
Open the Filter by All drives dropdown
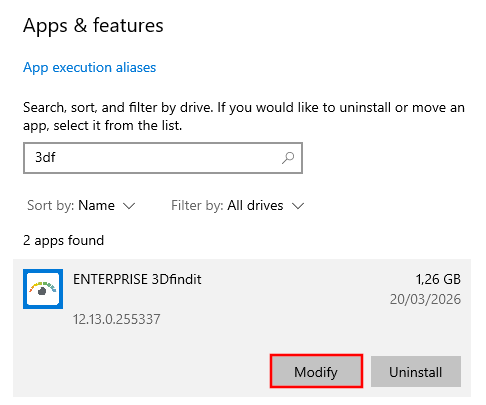pos(238,206)
